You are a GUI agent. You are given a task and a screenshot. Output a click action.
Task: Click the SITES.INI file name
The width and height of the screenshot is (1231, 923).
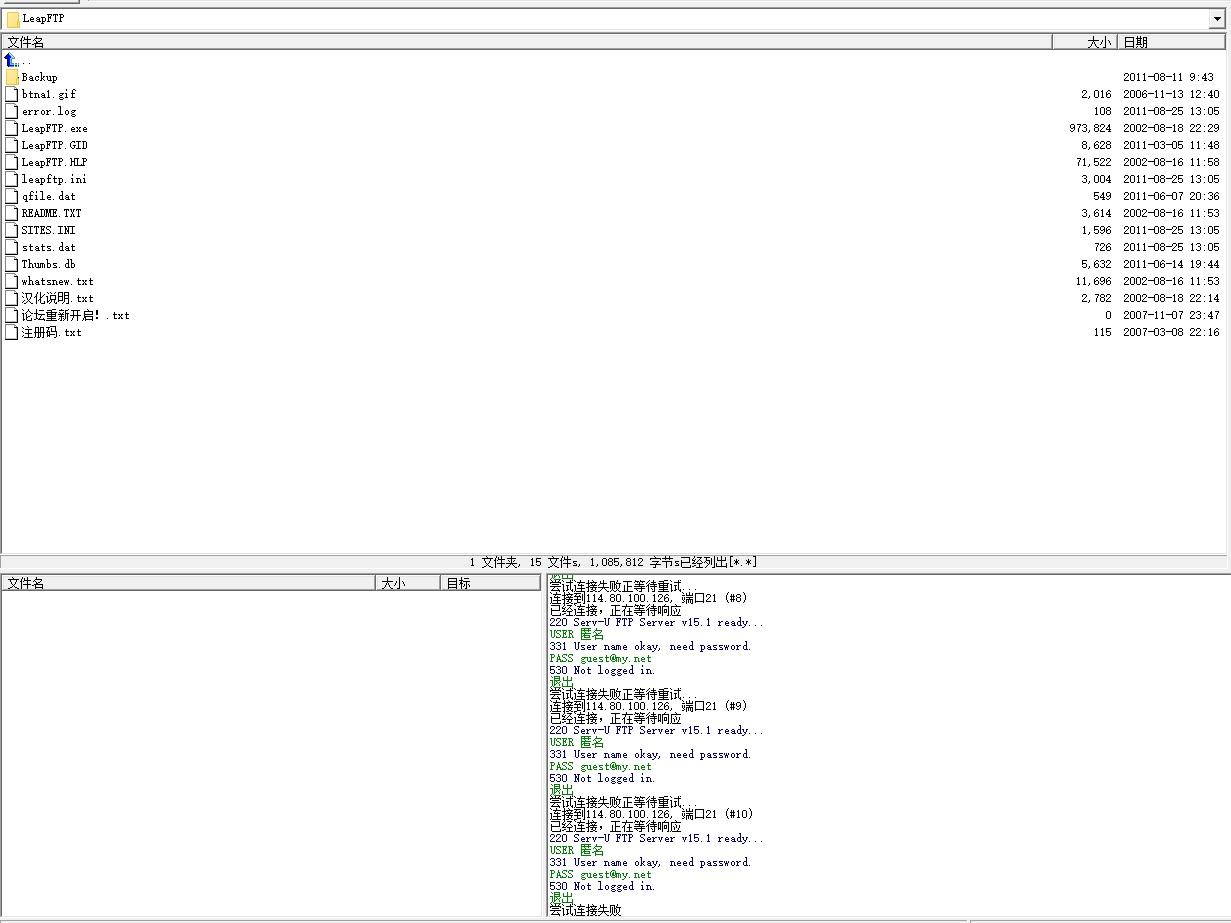[48, 230]
